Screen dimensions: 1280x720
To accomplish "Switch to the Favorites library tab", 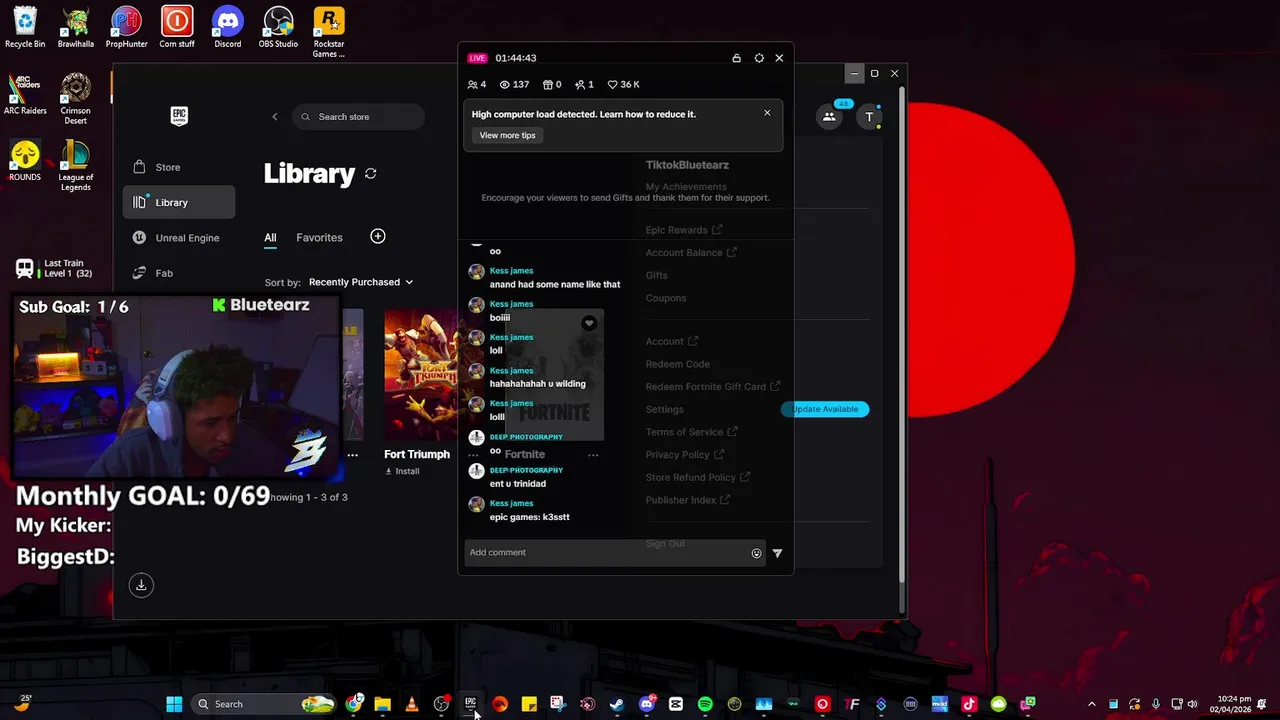I will click(x=319, y=237).
